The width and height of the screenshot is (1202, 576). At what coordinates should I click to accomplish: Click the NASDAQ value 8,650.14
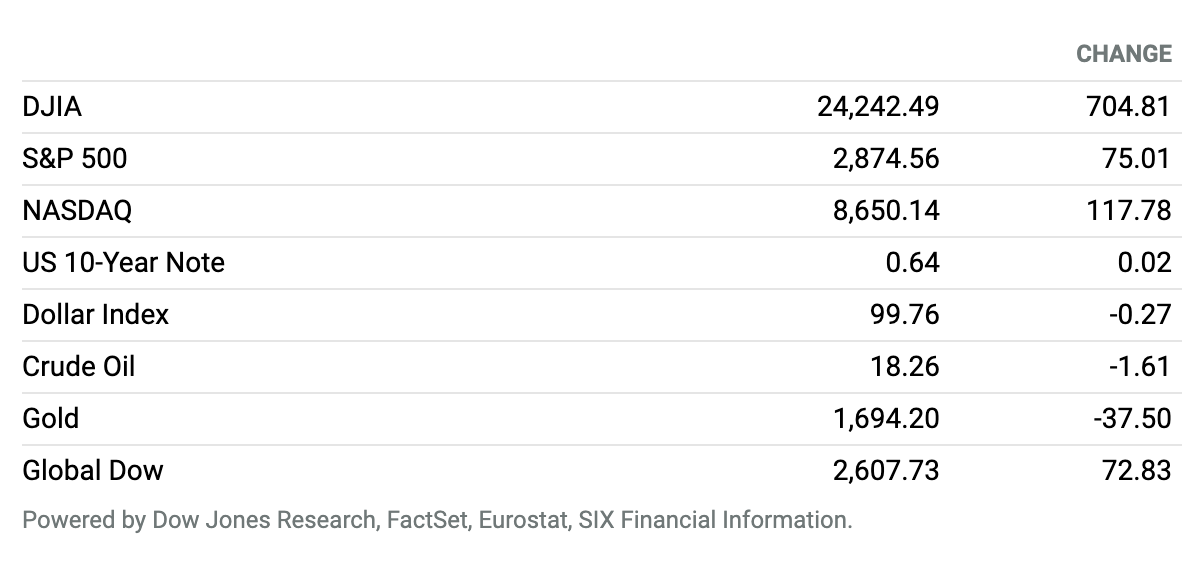[x=886, y=210]
